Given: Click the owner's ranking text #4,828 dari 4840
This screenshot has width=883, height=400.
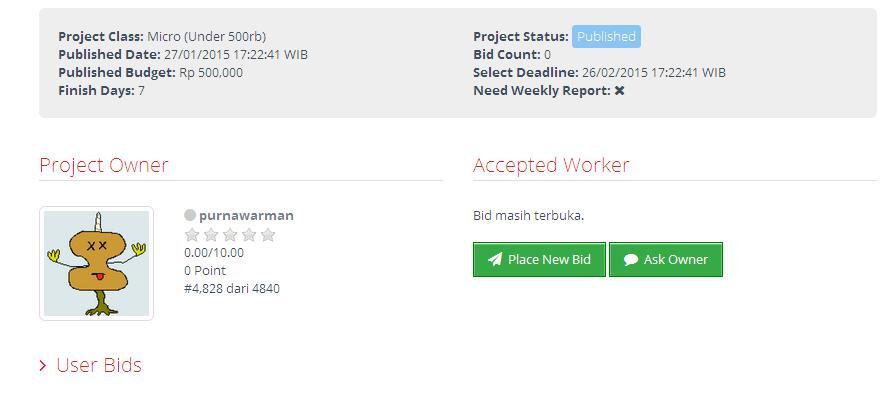Looking at the screenshot, I should point(232,289).
